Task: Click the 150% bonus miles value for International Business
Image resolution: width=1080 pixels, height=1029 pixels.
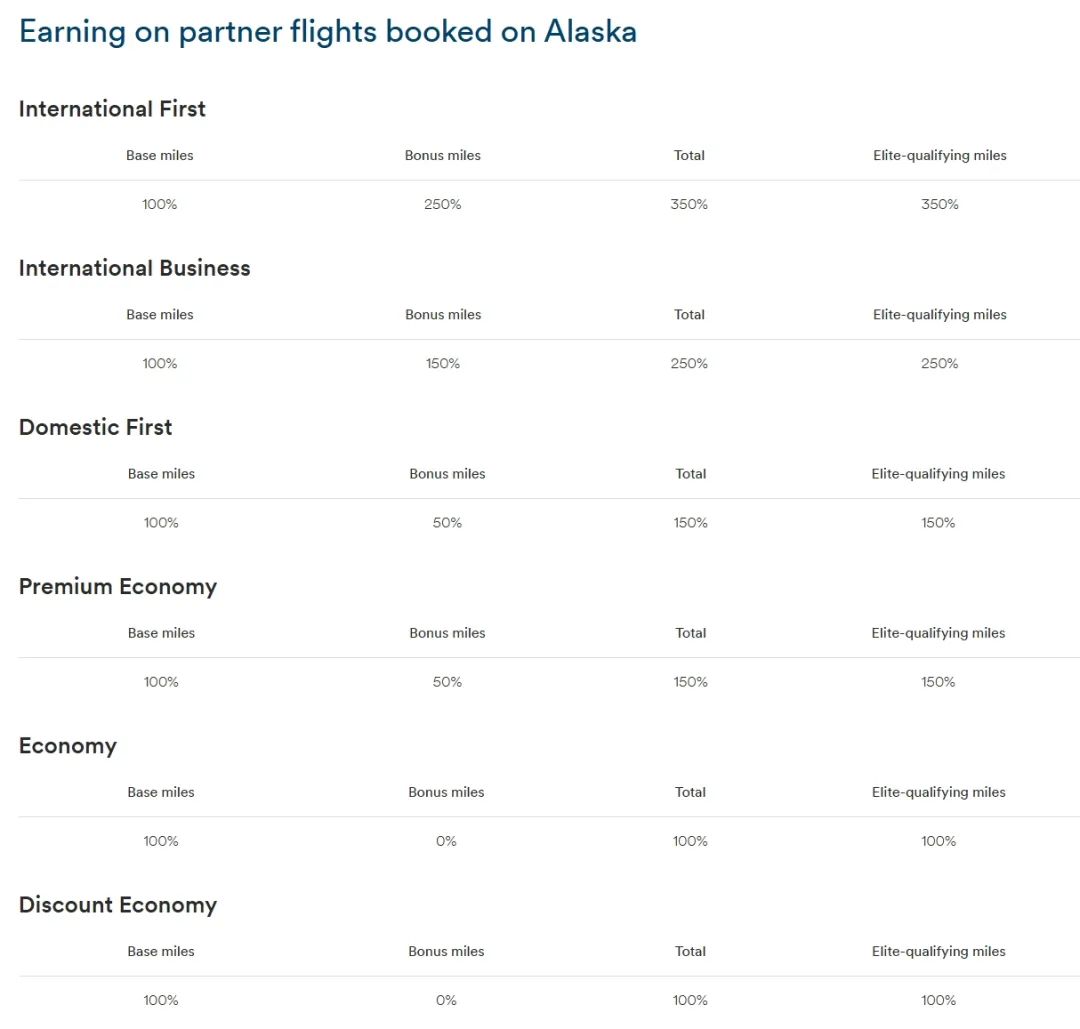Action: click(x=443, y=363)
